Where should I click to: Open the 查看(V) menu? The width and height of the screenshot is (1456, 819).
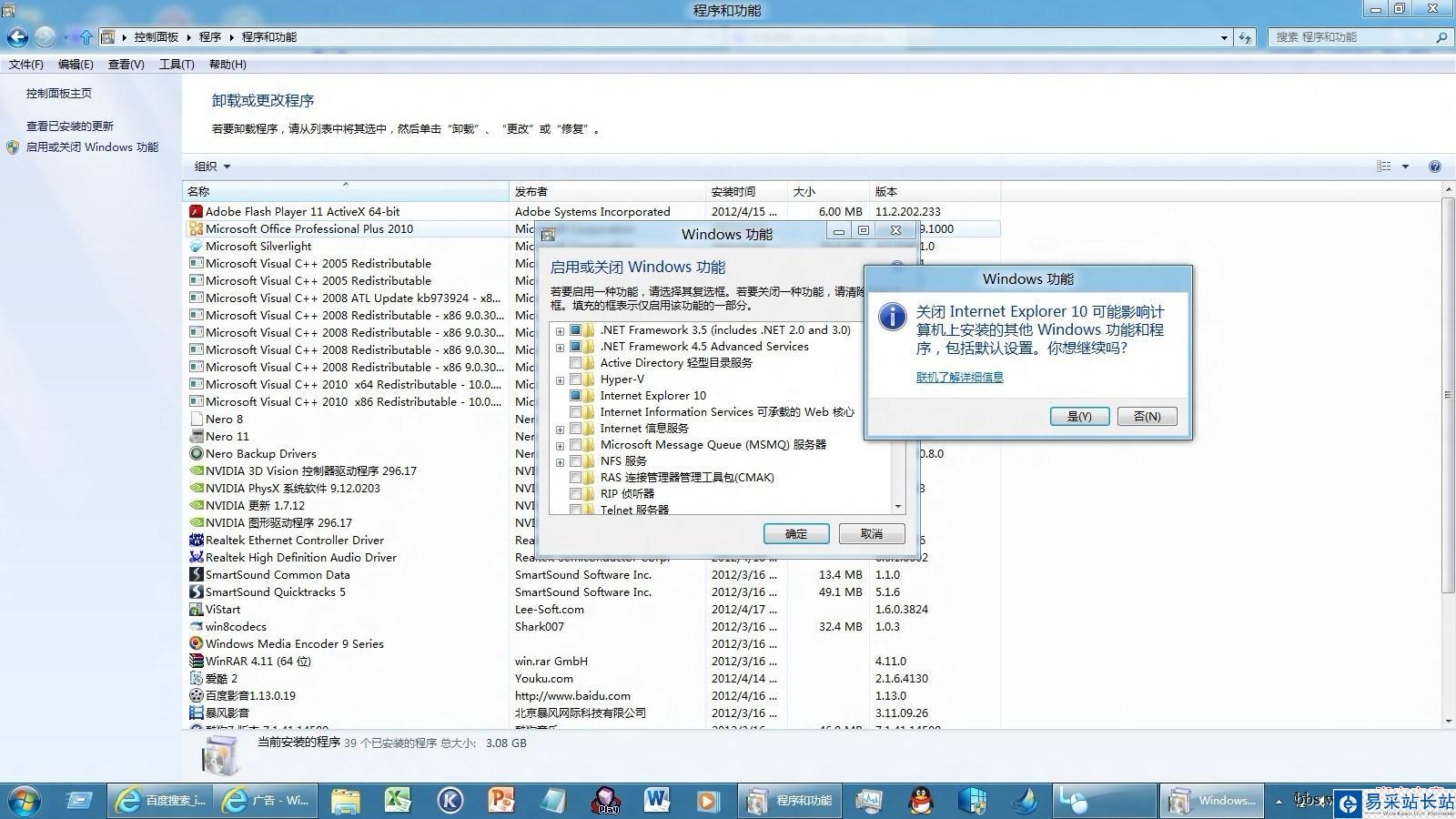[126, 65]
